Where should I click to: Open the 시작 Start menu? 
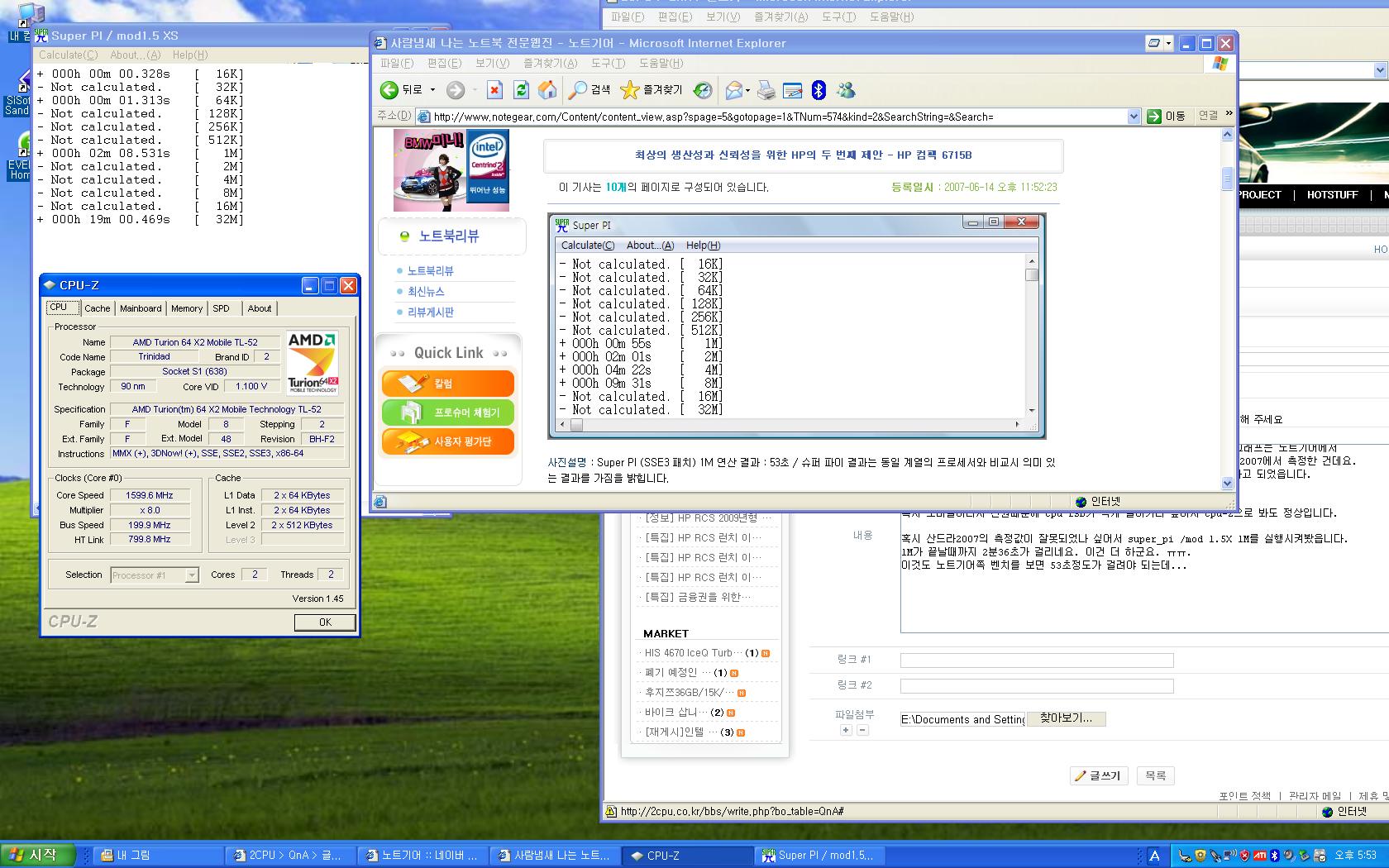(x=38, y=855)
